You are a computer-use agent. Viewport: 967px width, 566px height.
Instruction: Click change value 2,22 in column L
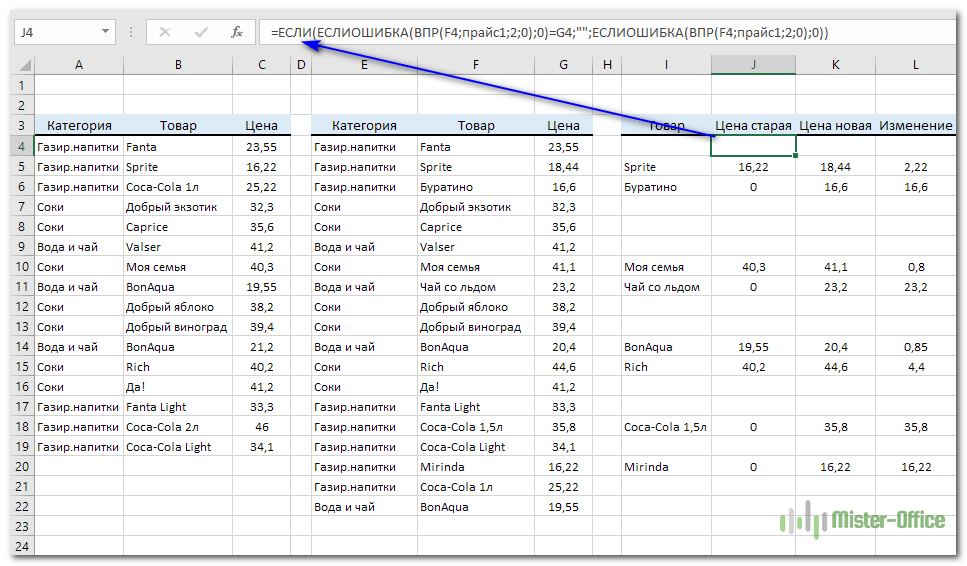916,167
